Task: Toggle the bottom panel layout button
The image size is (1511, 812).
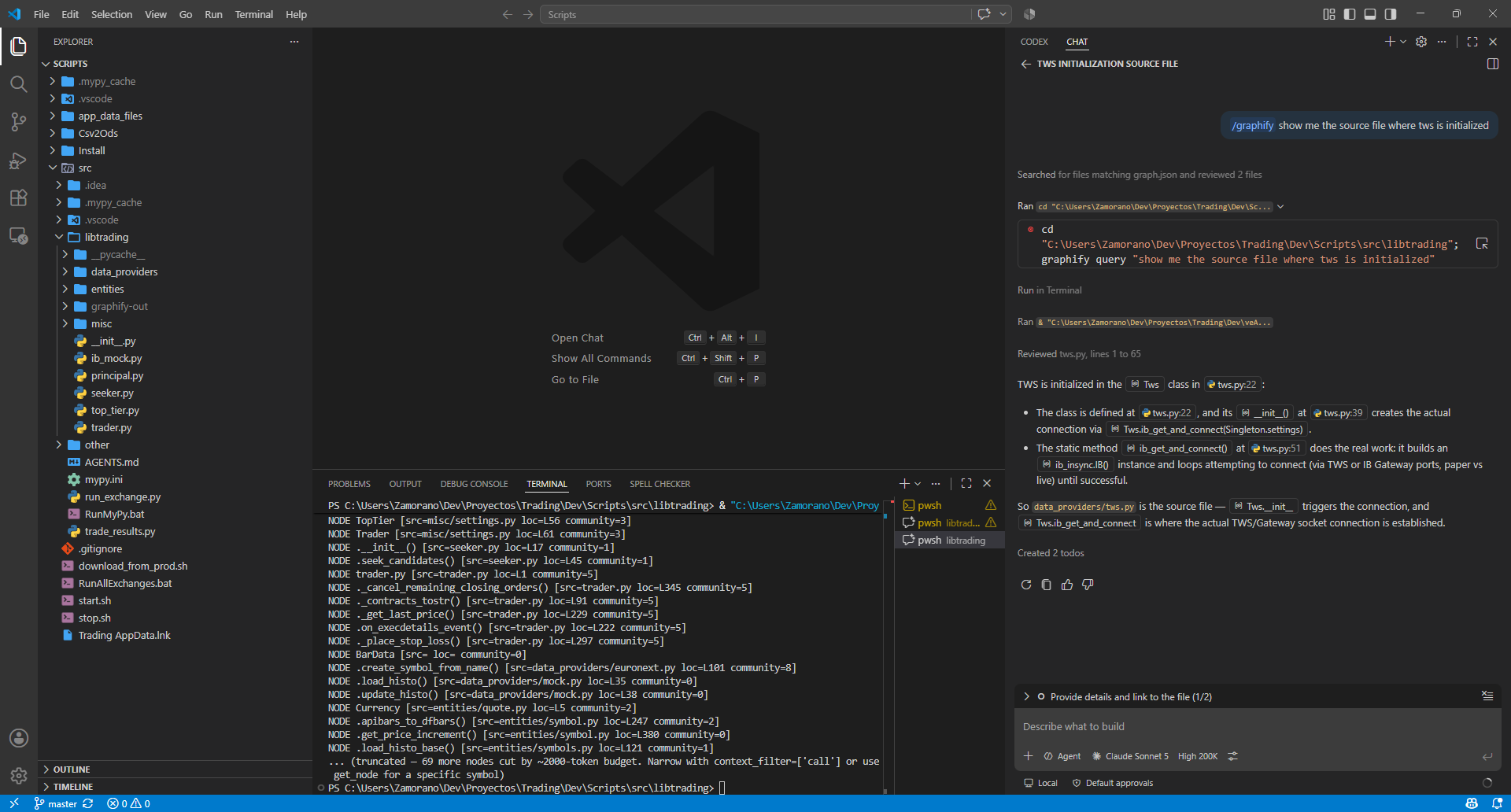Action: 1370,14
